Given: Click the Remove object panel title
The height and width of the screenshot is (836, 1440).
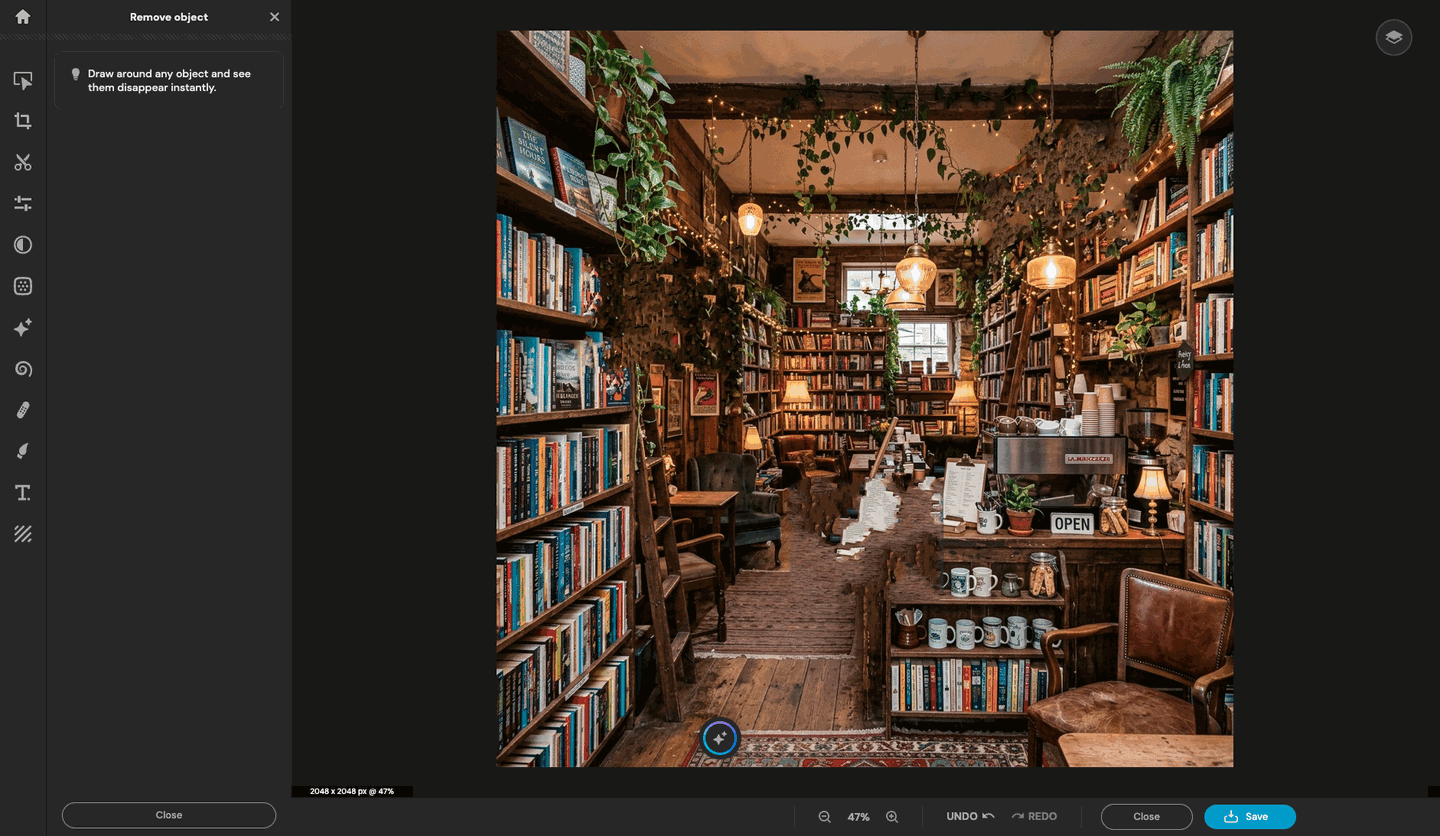Looking at the screenshot, I should [169, 17].
